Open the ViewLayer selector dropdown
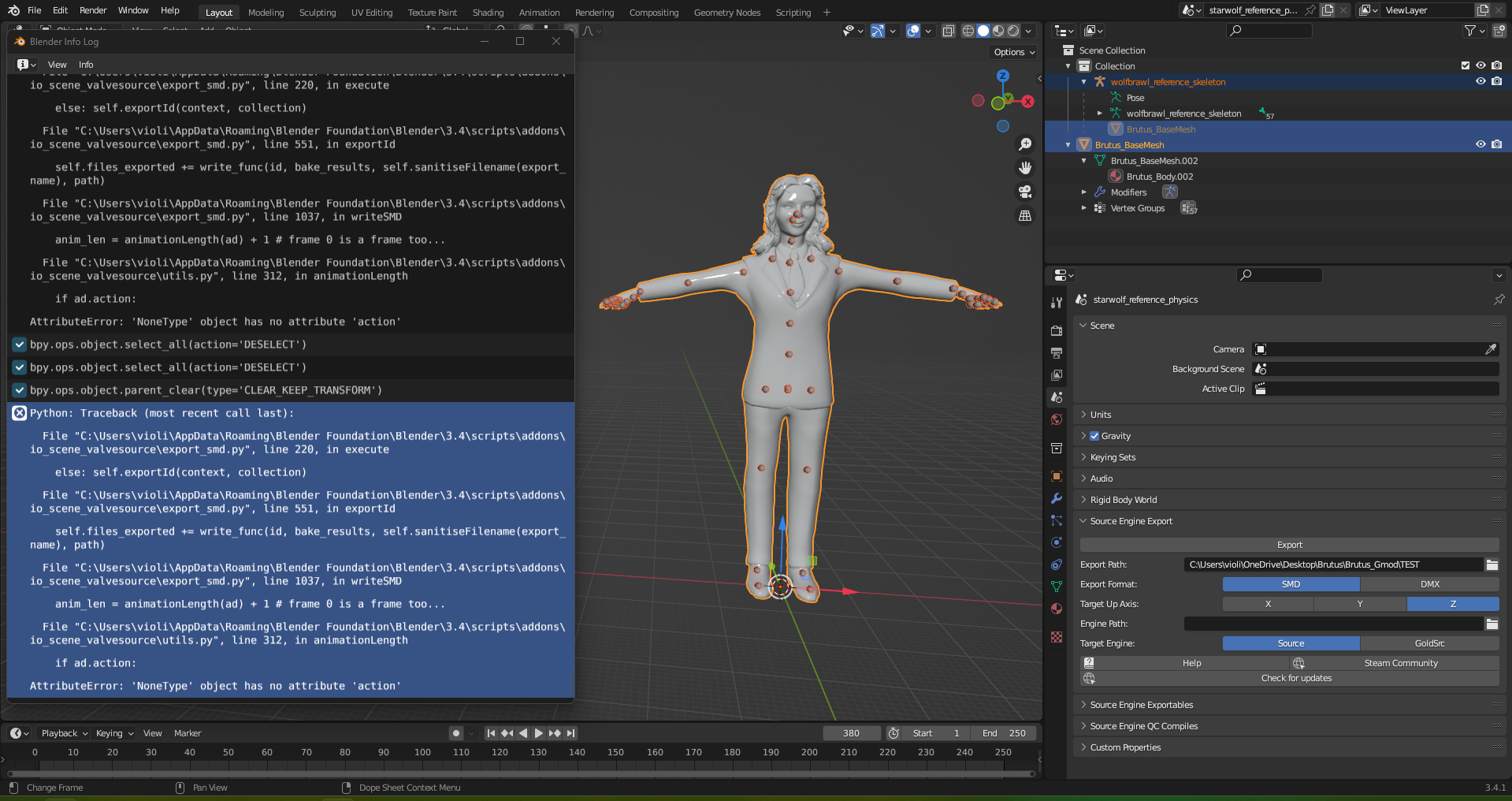Screen dimensions: 1512x801 point(1370,10)
